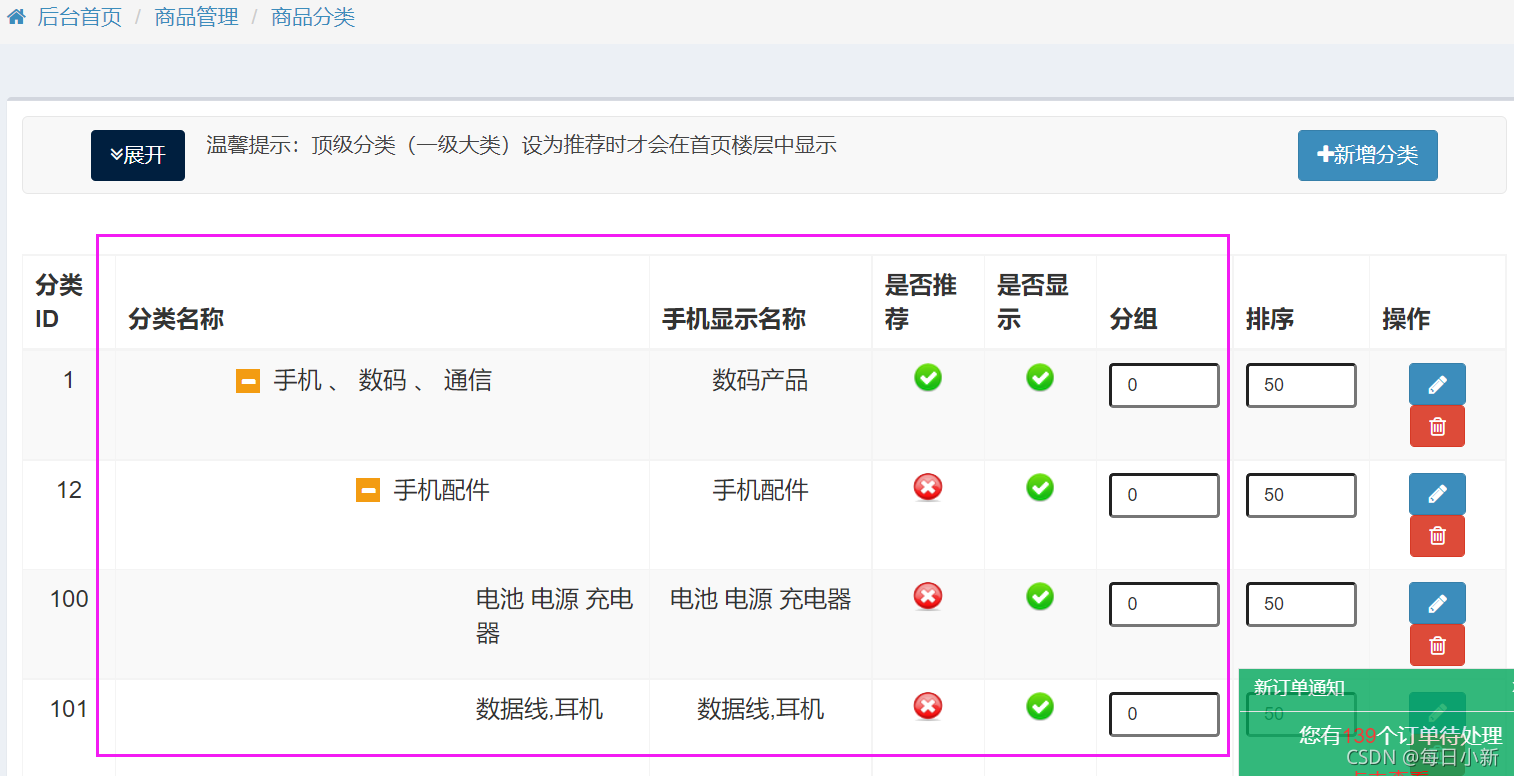Open the 139 pending orders notification
1514x776 pixels.
click(x=1400, y=736)
